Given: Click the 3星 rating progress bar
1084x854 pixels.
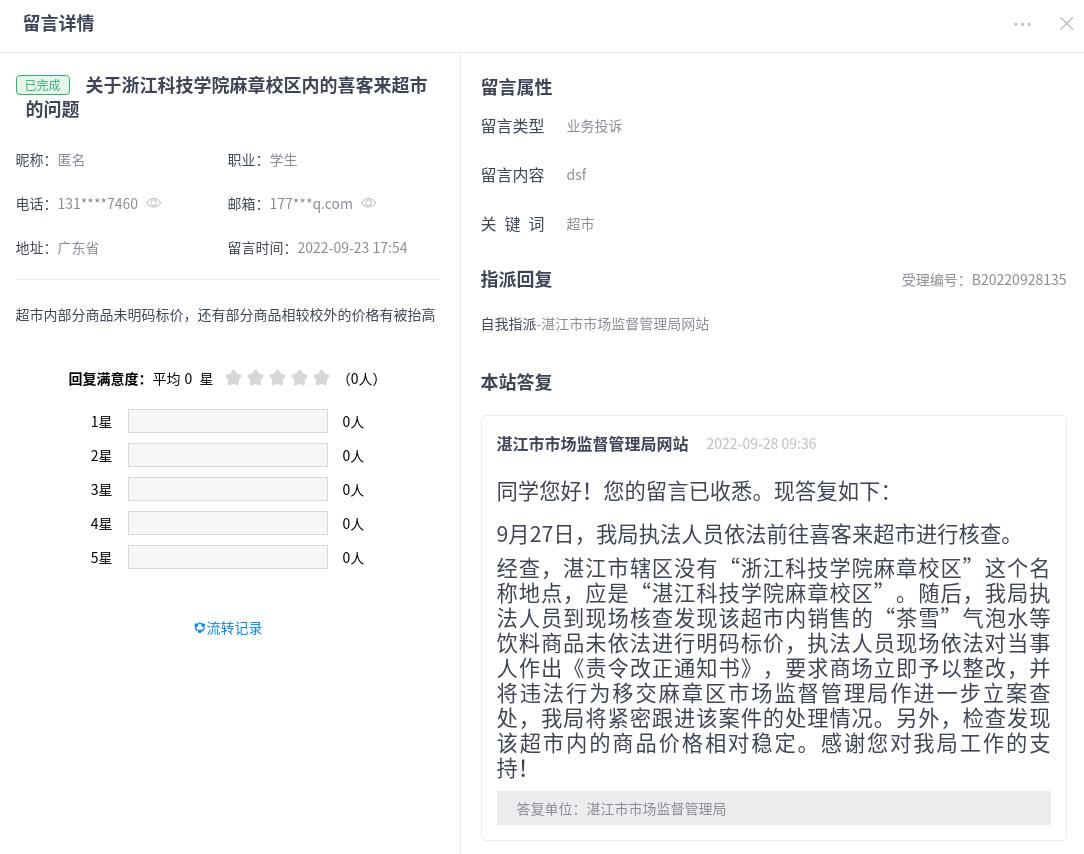Looking at the screenshot, I should click(228, 490).
